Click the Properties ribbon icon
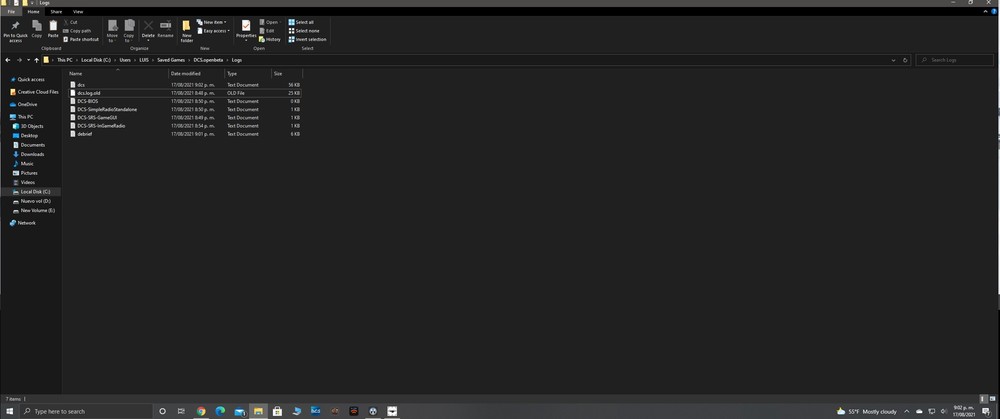The height and width of the screenshot is (419, 1000). pos(246,31)
